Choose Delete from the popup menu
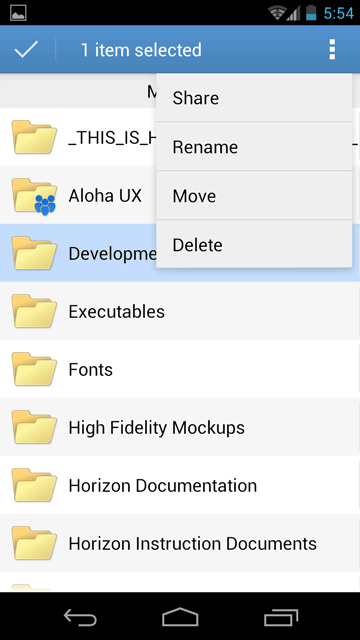The image size is (360, 640). 254,244
